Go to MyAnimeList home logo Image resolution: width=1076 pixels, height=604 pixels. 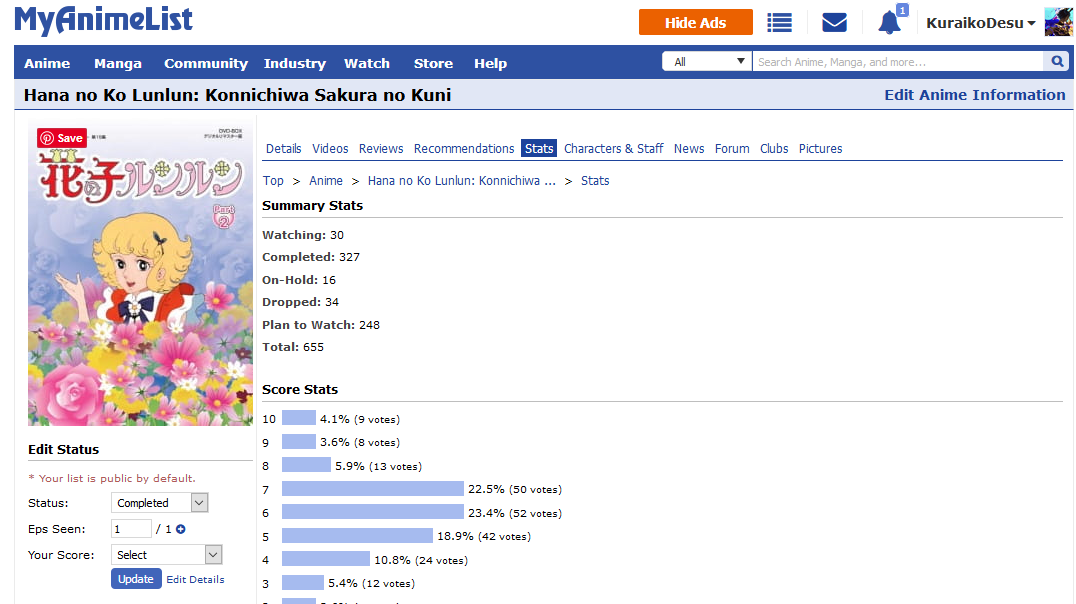tap(104, 20)
